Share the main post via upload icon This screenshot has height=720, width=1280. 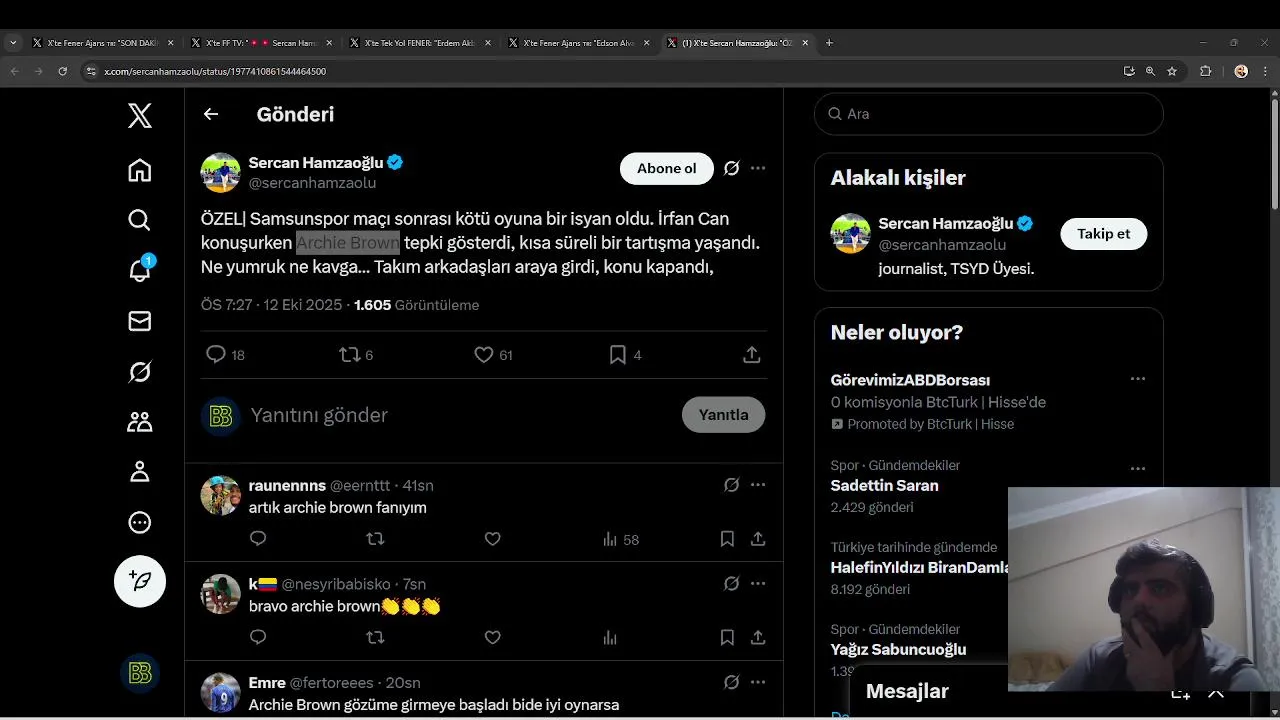pyautogui.click(x=752, y=354)
